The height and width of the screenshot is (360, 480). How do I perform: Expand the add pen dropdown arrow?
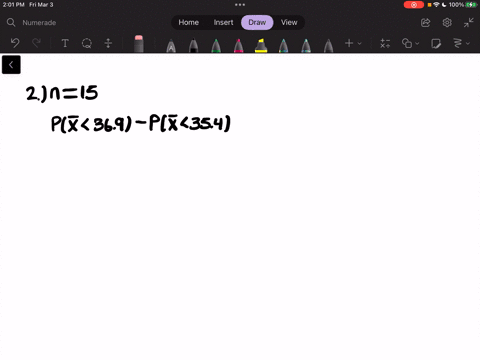pos(359,43)
